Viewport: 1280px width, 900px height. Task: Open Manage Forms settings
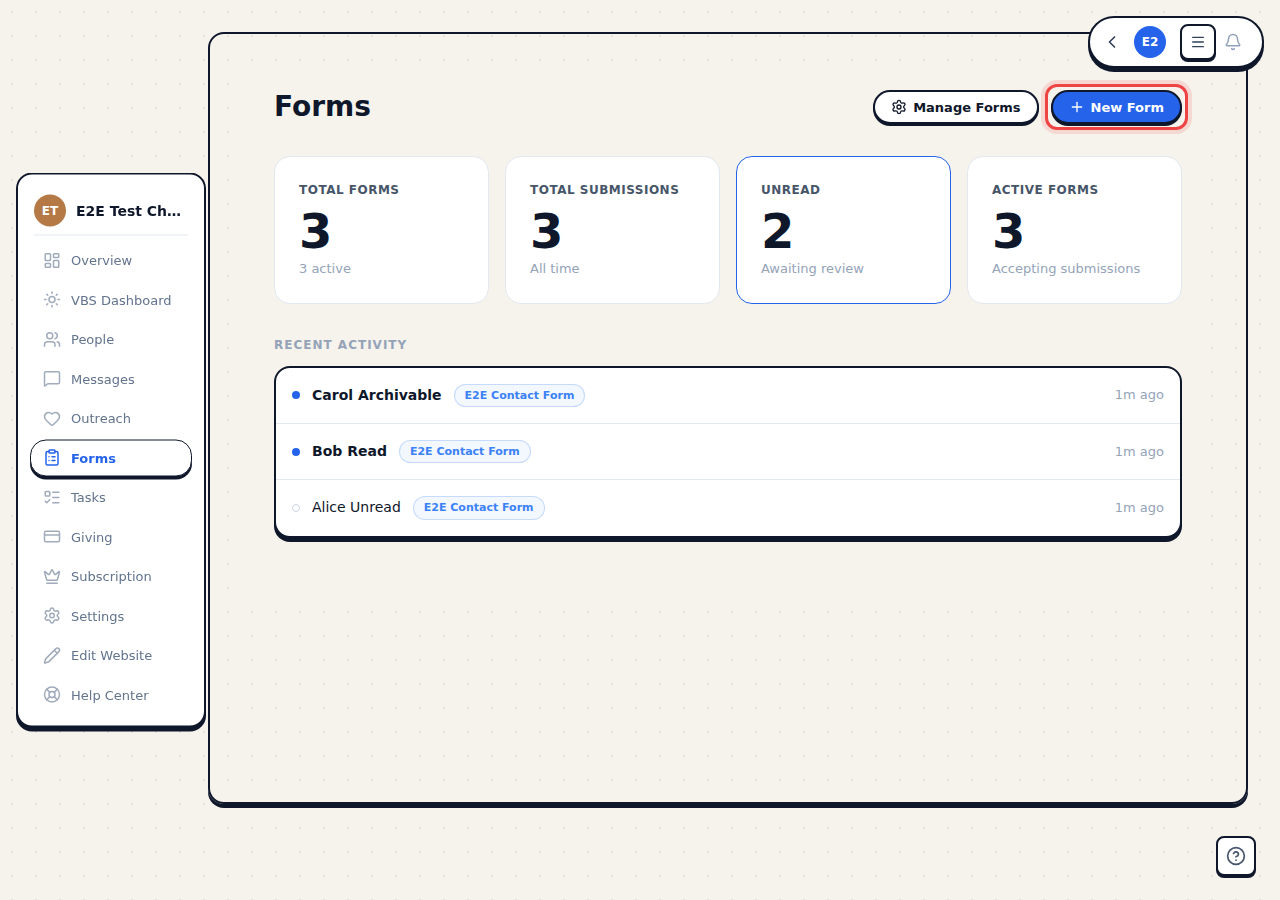point(955,107)
